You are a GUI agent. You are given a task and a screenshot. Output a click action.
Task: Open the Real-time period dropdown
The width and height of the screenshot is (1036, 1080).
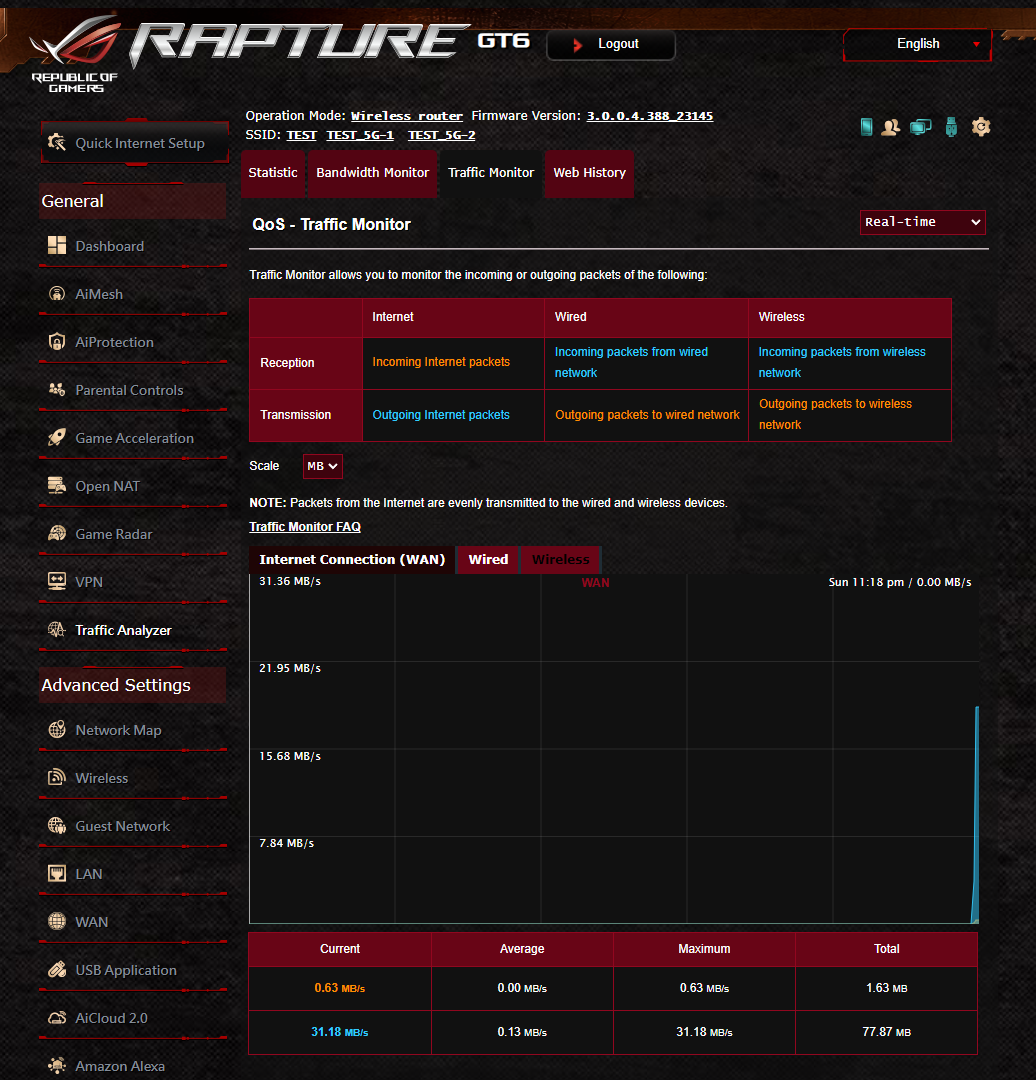[921, 222]
